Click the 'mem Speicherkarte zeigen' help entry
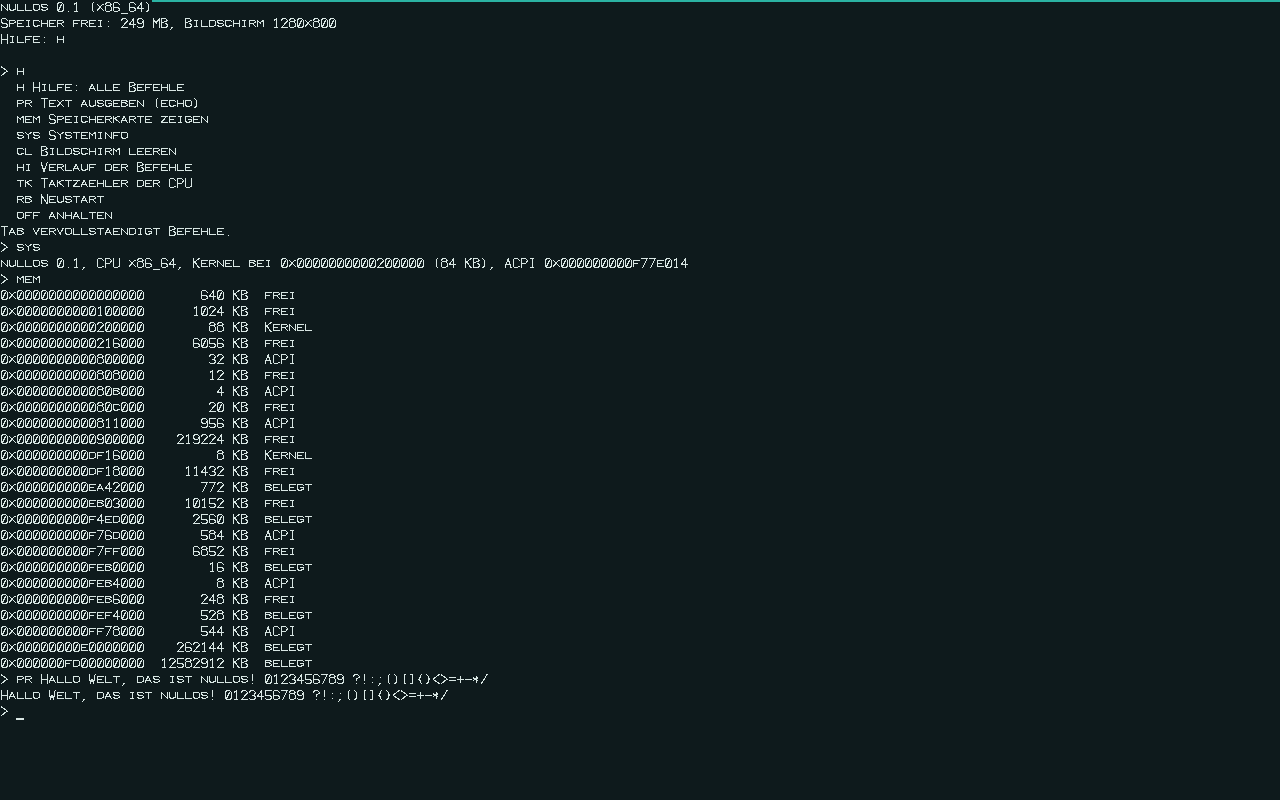The width and height of the screenshot is (1280, 800). tap(112, 119)
